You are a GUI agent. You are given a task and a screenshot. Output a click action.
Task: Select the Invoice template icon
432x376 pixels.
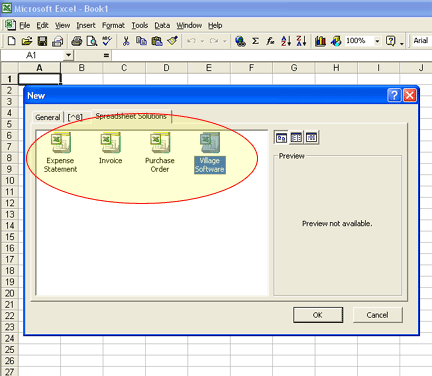[x=110, y=143]
